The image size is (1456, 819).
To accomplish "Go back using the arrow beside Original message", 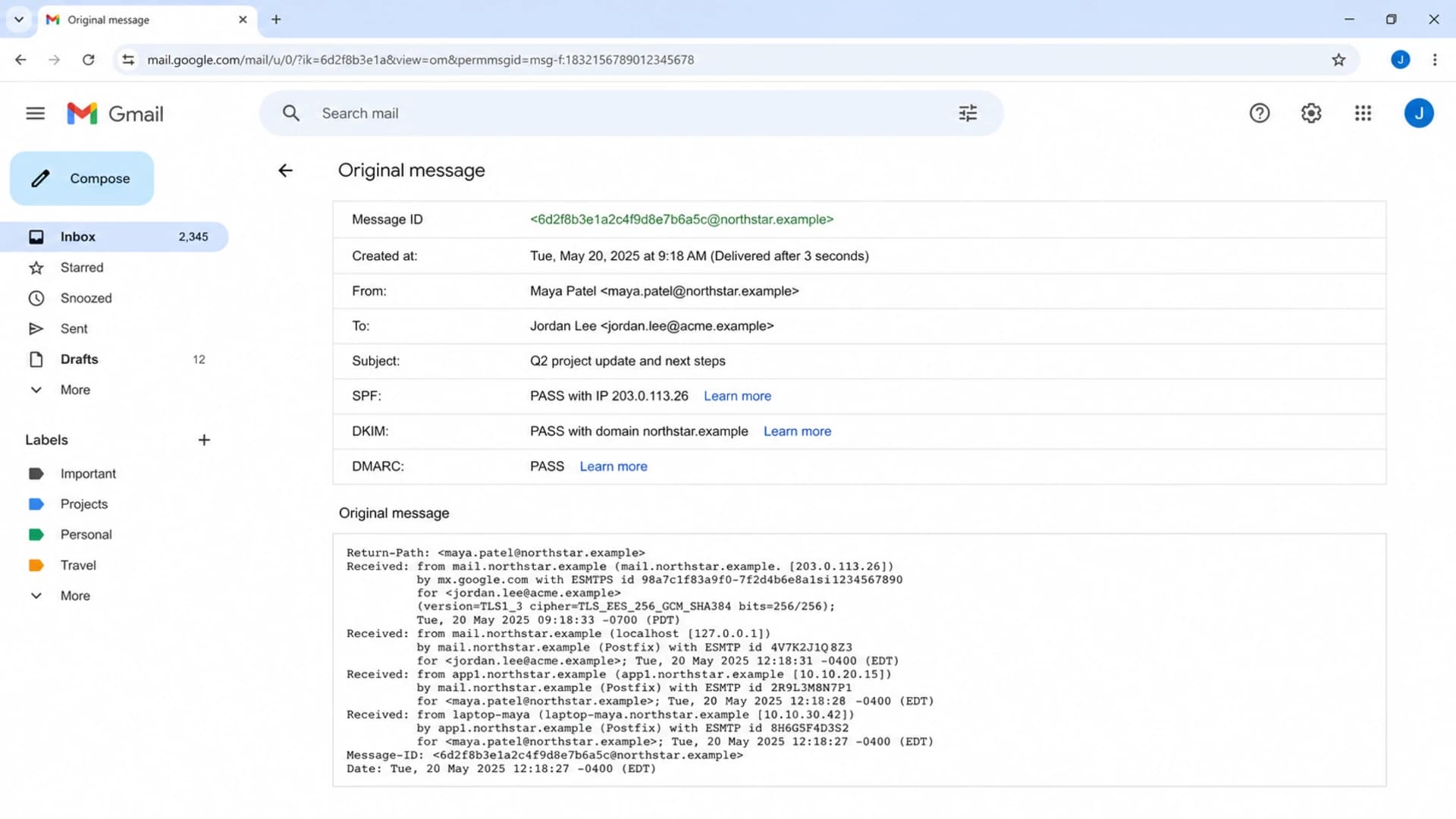I will pos(285,171).
